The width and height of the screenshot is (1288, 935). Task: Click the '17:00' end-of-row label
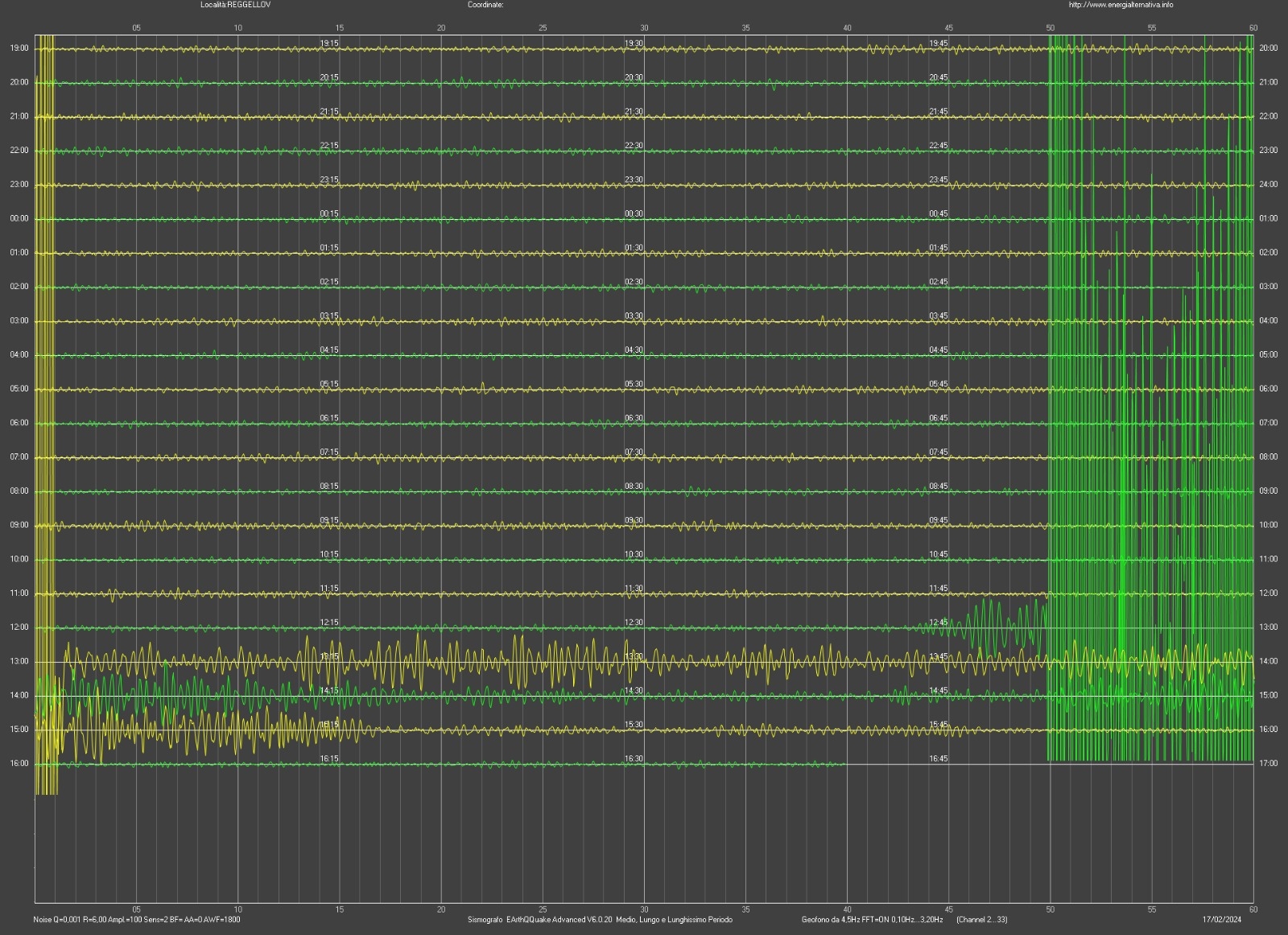(1268, 763)
